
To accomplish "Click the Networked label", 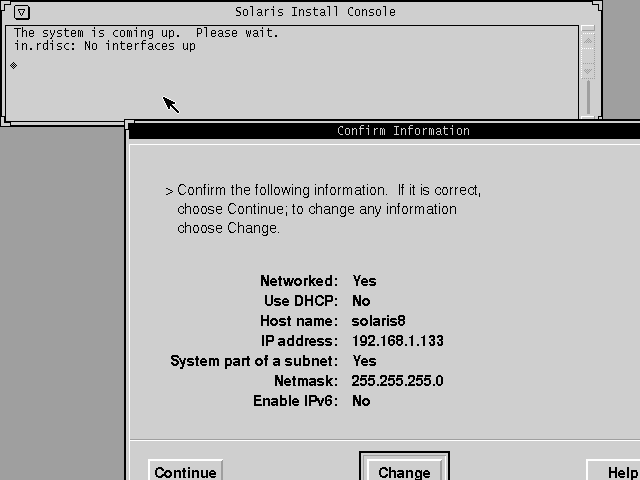I will [299, 281].
